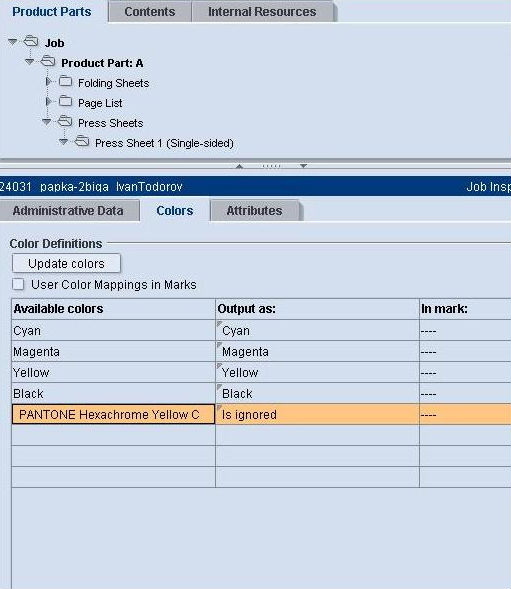Screen dimensions: 511x589
Task: Click In mark cell for Black
Action: pos(465,394)
